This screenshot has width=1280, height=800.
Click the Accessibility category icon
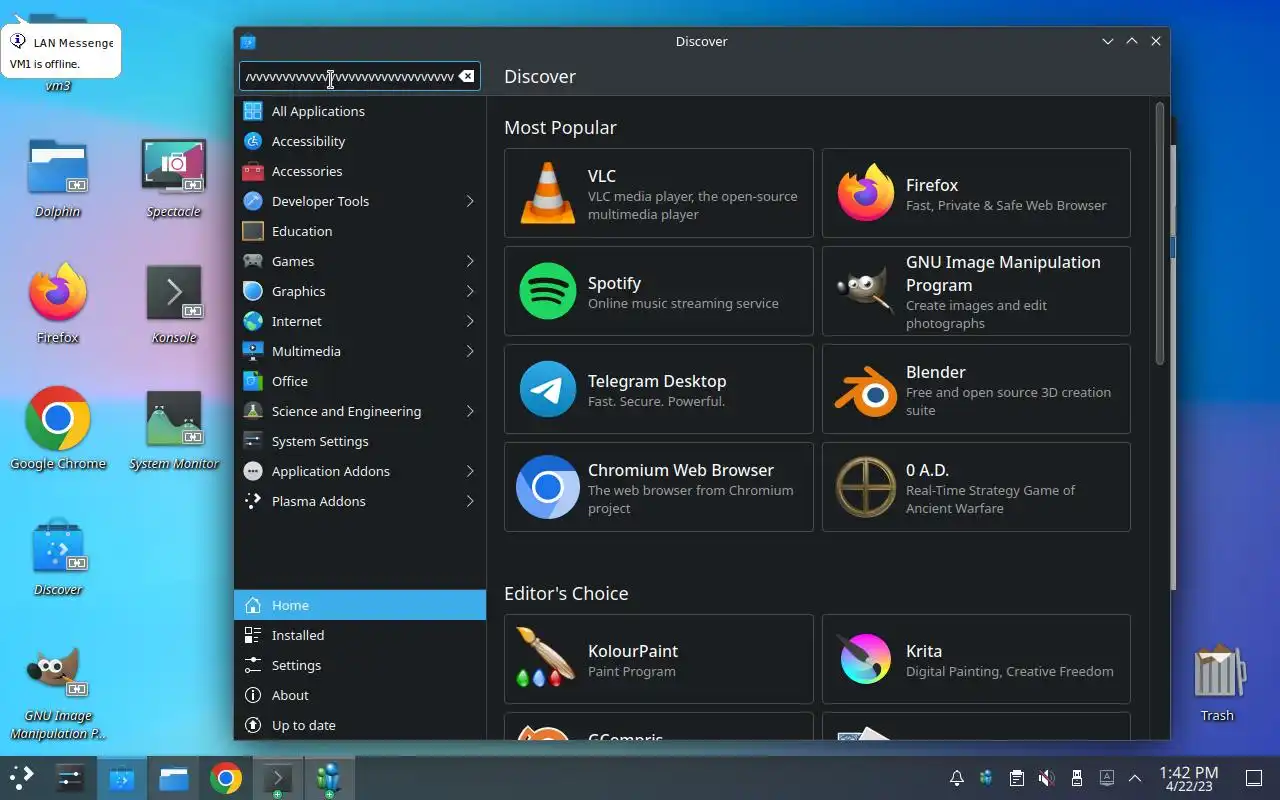[253, 141]
